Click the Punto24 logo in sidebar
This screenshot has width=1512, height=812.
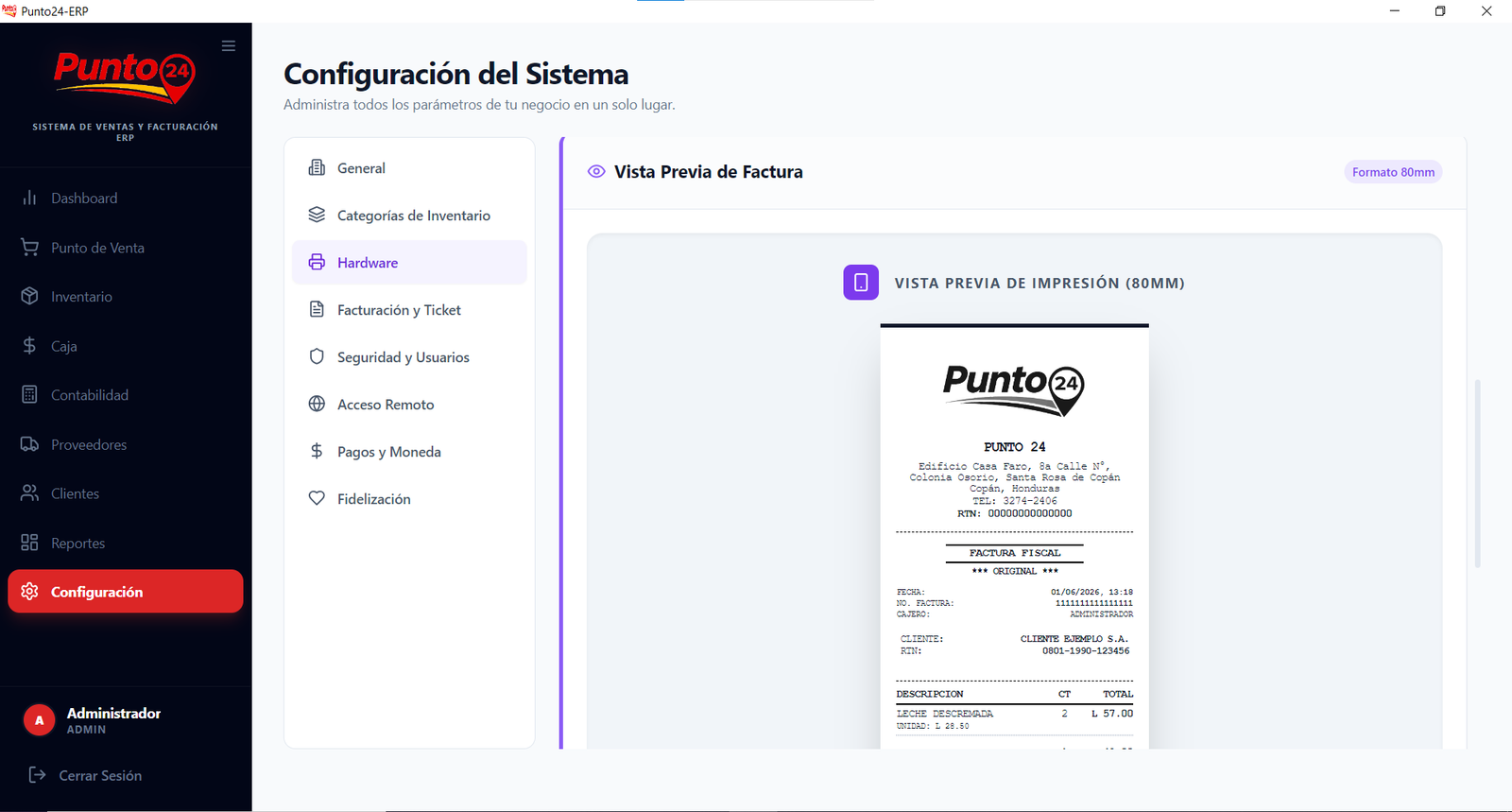pos(125,78)
